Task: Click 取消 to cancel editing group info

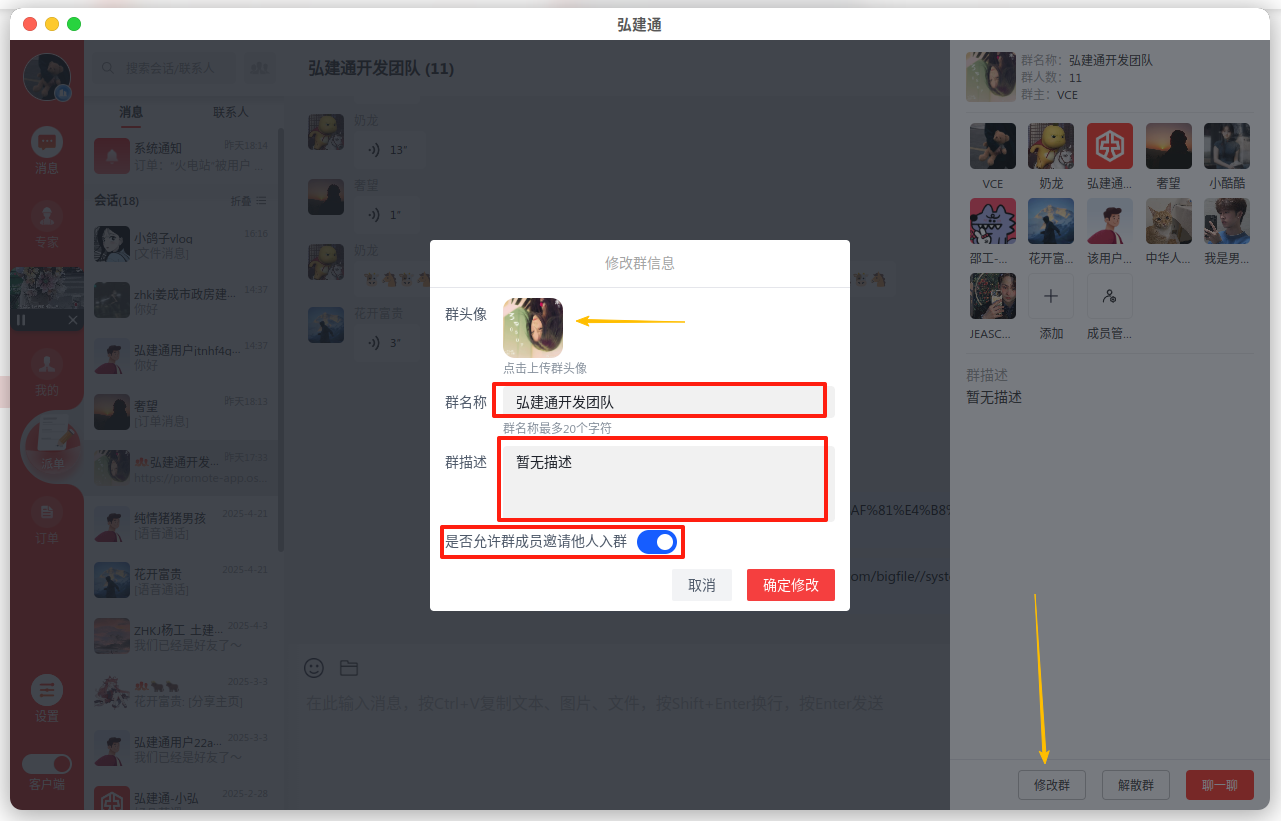Action: click(701, 585)
